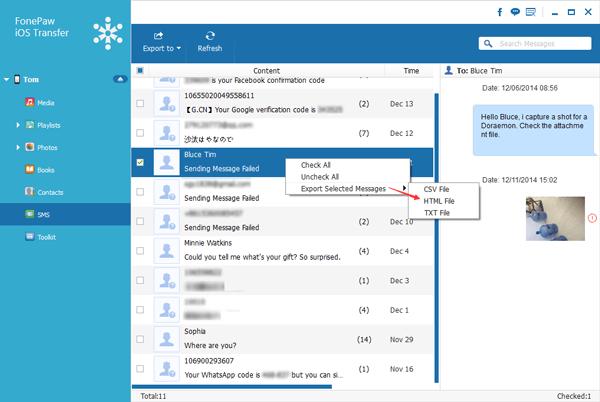This screenshot has width=600, height=402.
Task: Click the (14) message count
Action: [x=364, y=339]
